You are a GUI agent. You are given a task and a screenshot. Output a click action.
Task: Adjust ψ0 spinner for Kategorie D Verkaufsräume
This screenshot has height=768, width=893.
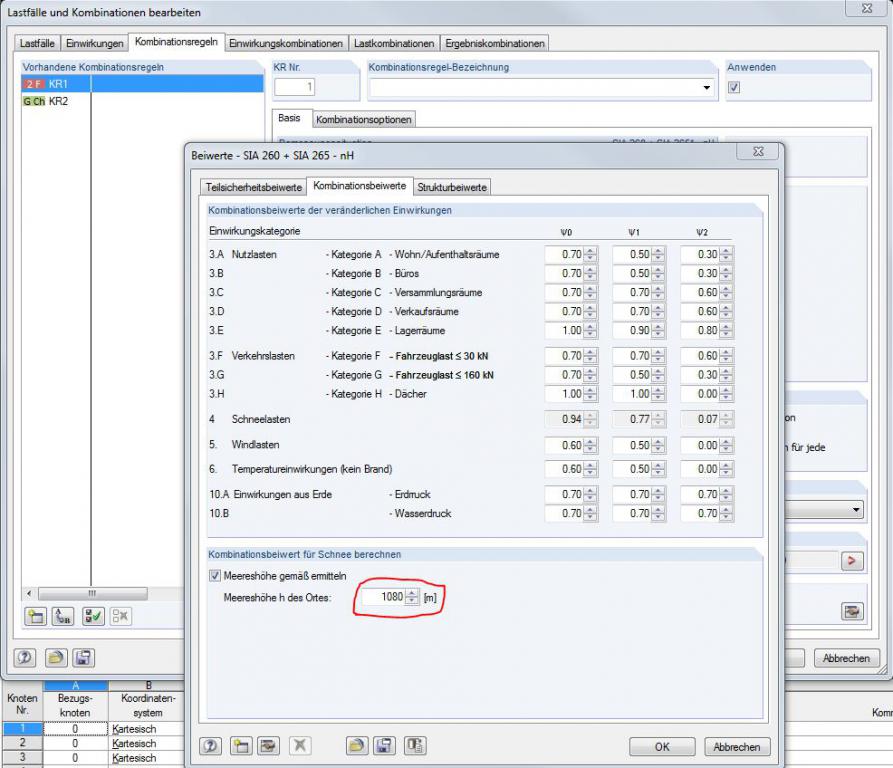click(591, 311)
